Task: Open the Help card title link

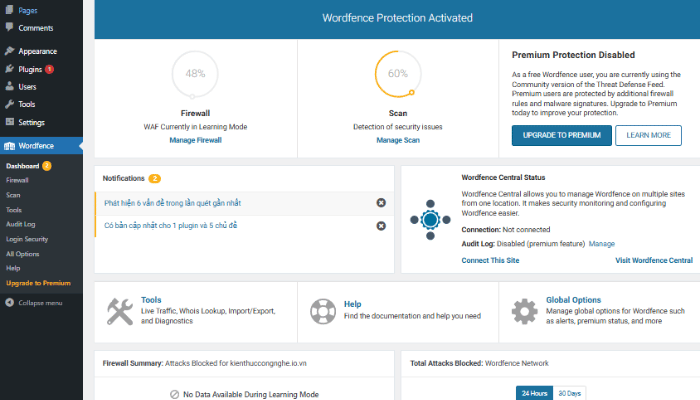Action: 352,304
